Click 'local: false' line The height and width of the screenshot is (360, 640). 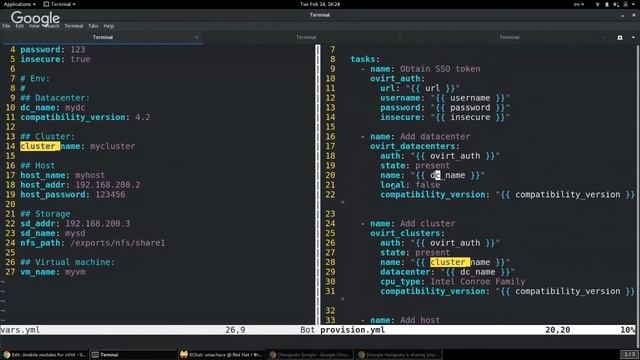click(x=410, y=185)
